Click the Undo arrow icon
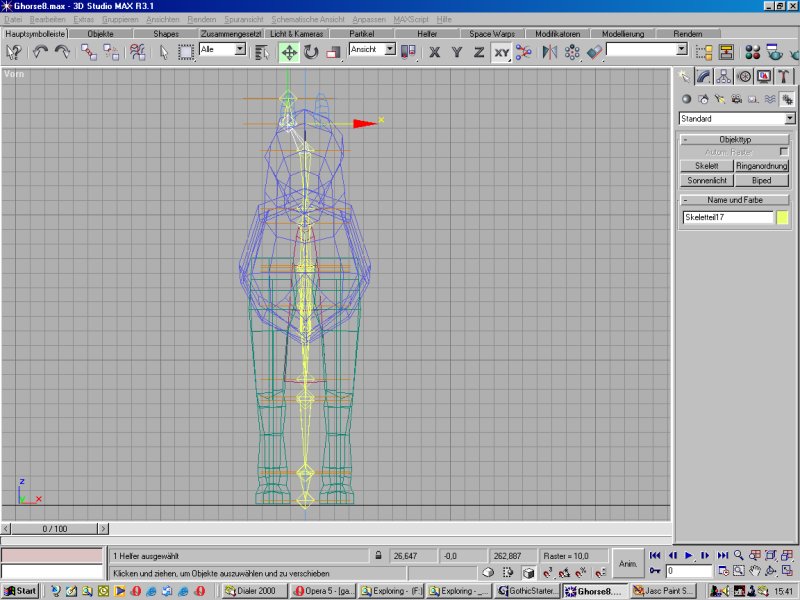The width and height of the screenshot is (800, 600). pos(40,52)
